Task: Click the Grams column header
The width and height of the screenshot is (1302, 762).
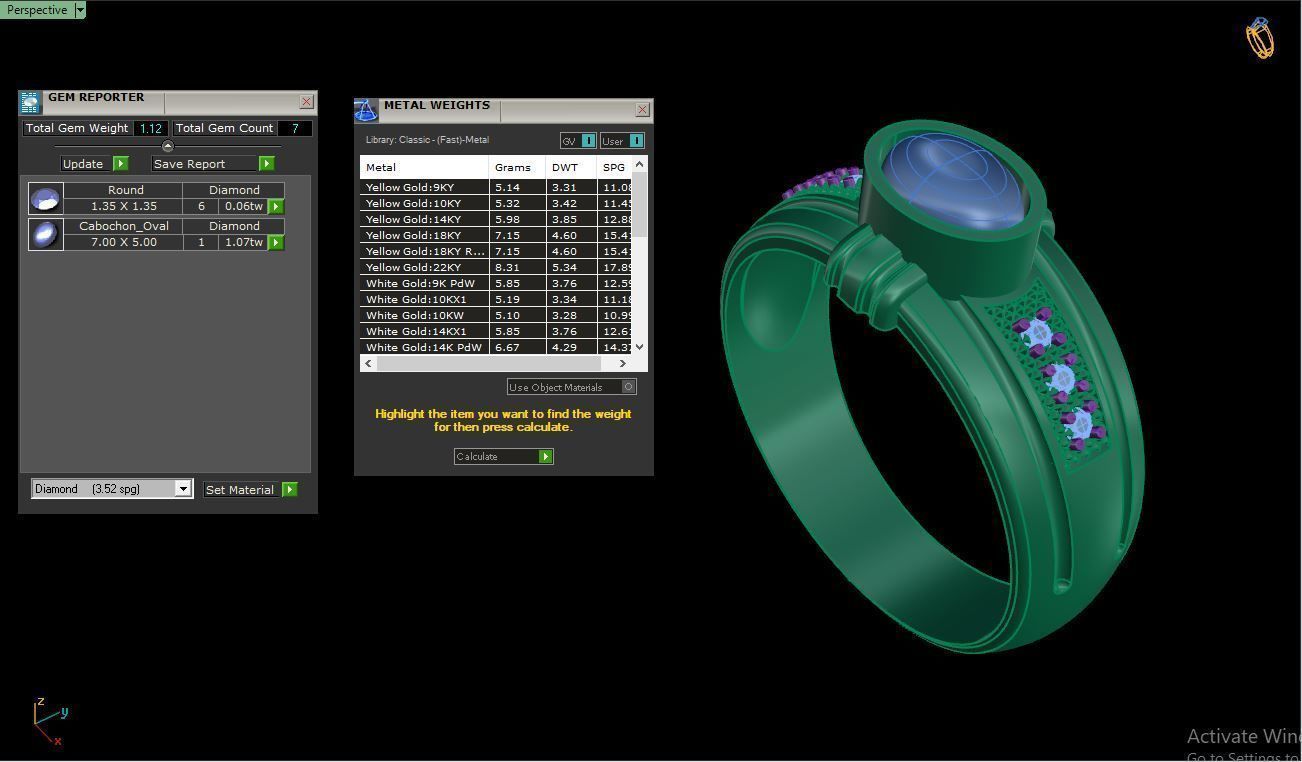Action: [x=517, y=167]
